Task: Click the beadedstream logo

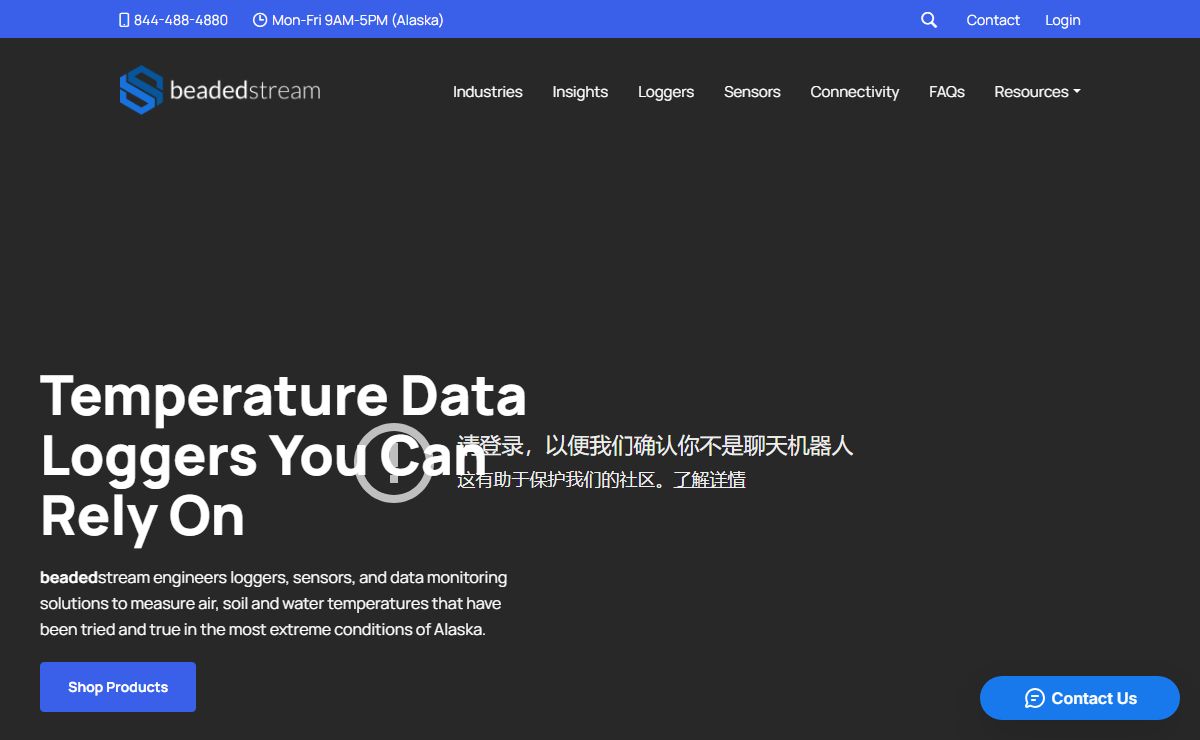Action: point(220,90)
